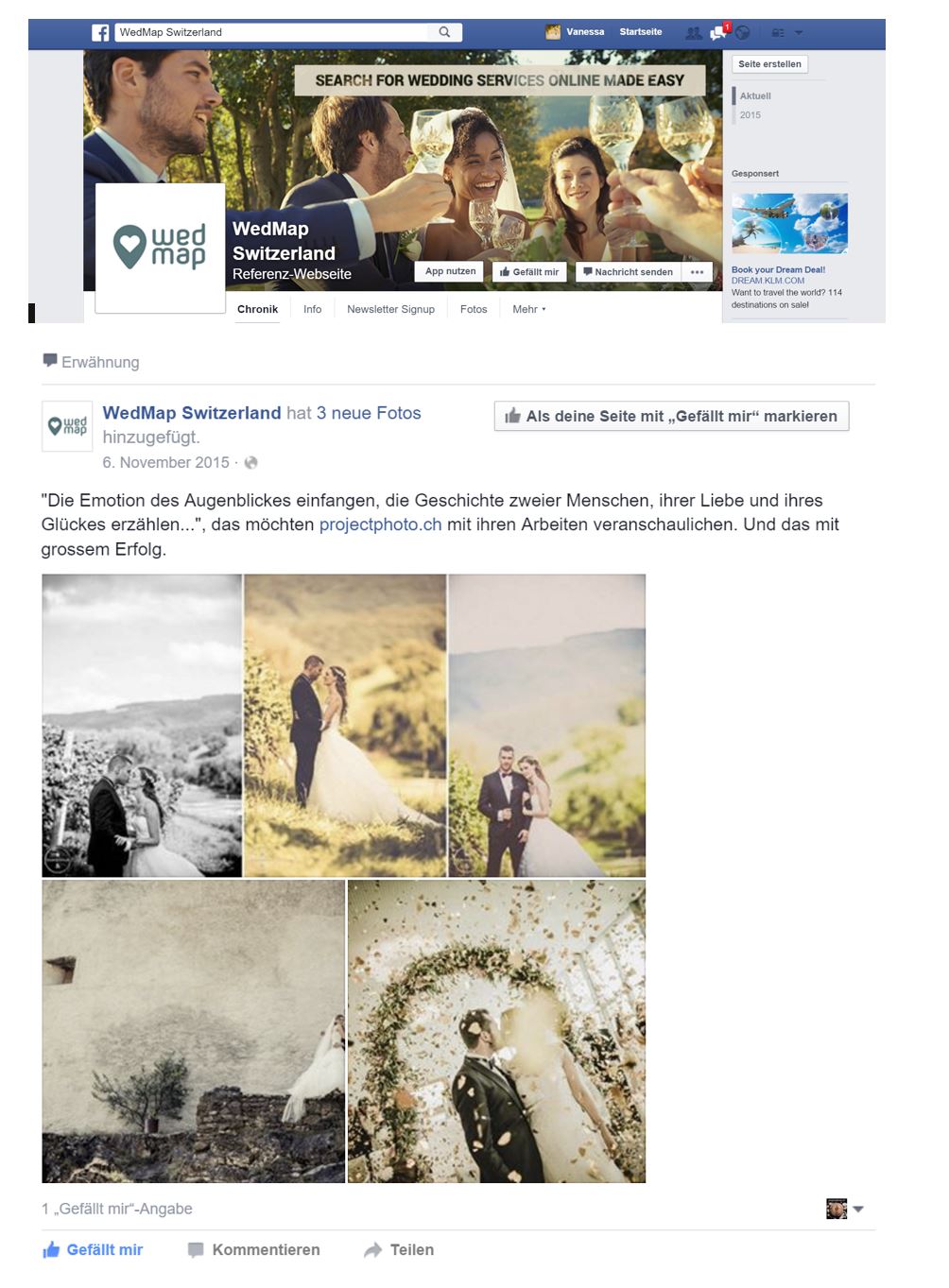This screenshot has height=1288, width=949.
Task: Open the account menu arrow in top bar
Action: point(799,33)
